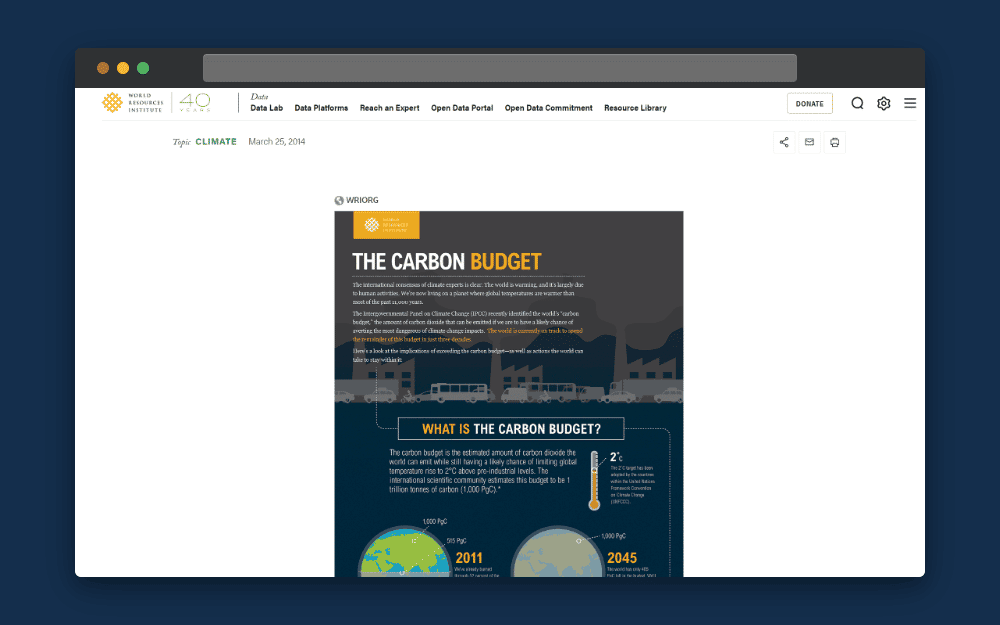The width and height of the screenshot is (1000, 625).
Task: Click the 2045 globe illustration
Action: (557, 552)
